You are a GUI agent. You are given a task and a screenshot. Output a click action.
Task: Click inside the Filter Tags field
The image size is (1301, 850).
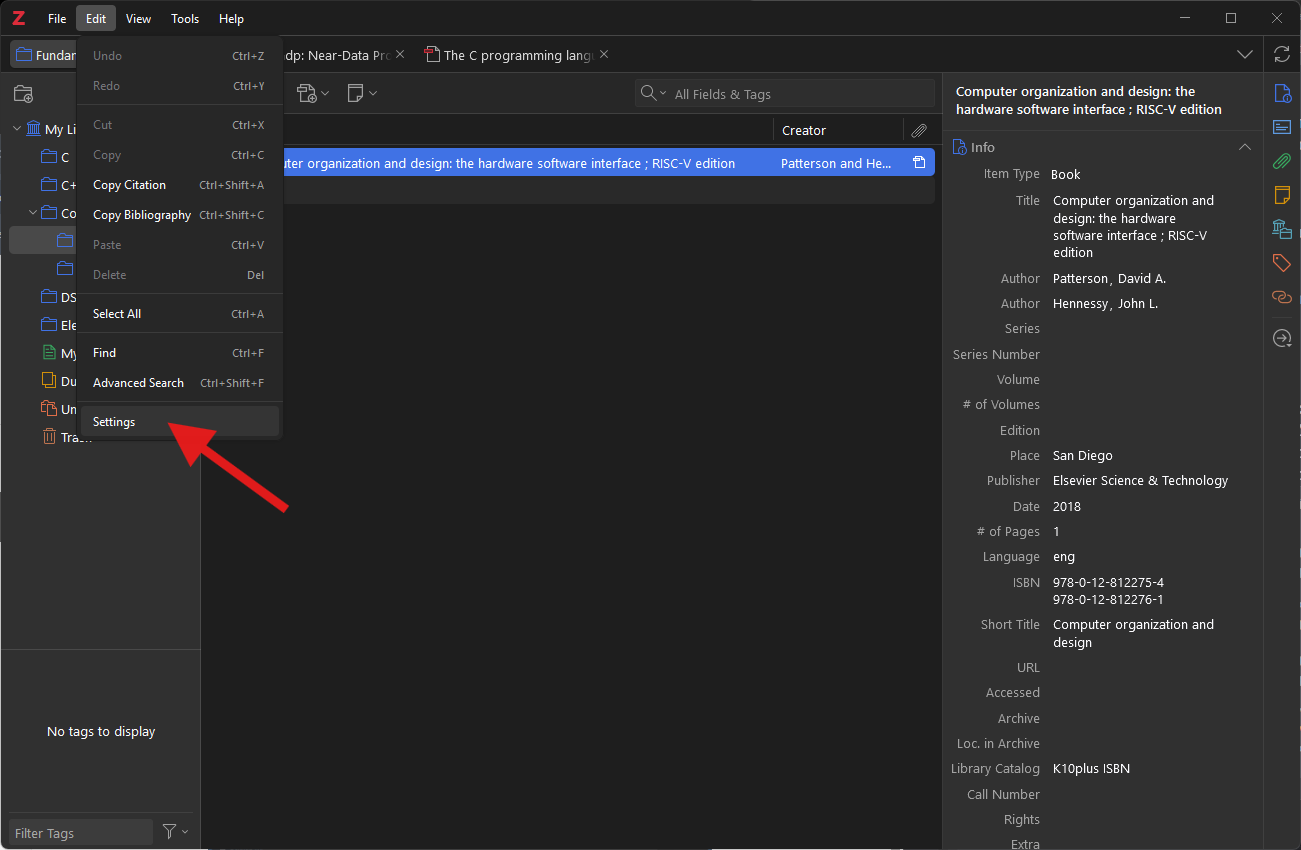[x=80, y=831]
